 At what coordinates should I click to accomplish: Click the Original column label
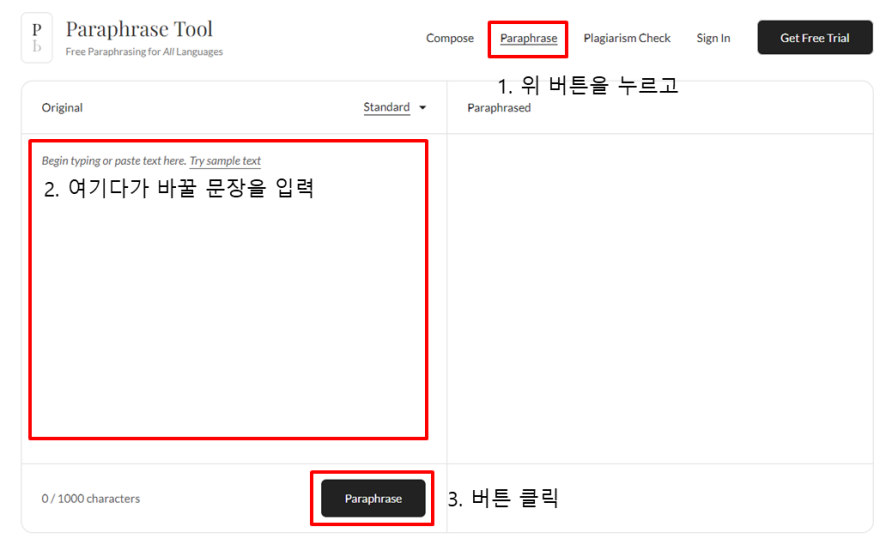pos(62,108)
